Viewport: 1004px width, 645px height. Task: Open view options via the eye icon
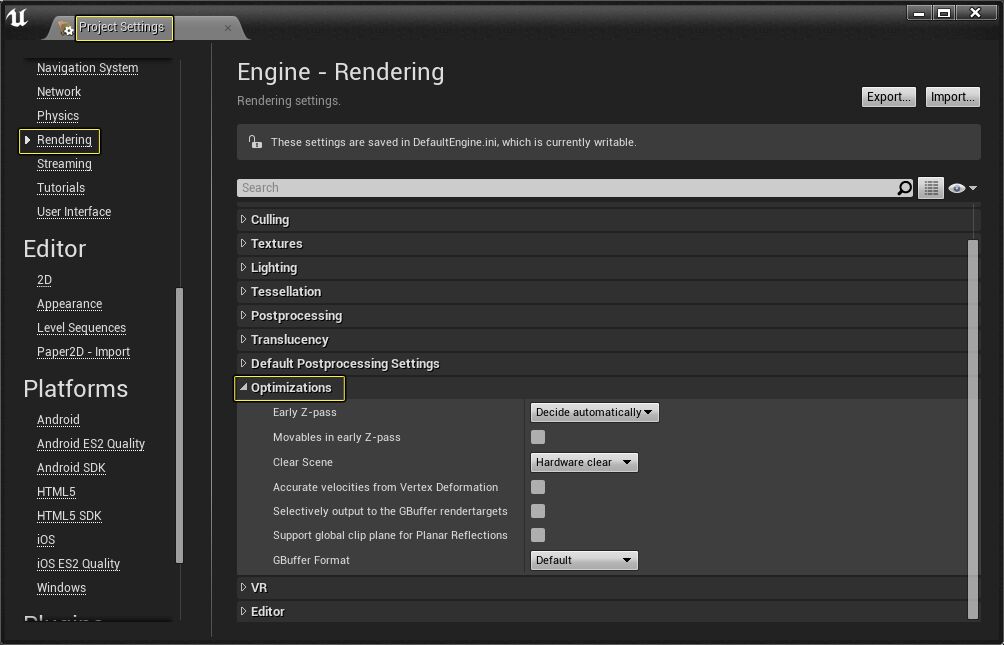[x=956, y=188]
